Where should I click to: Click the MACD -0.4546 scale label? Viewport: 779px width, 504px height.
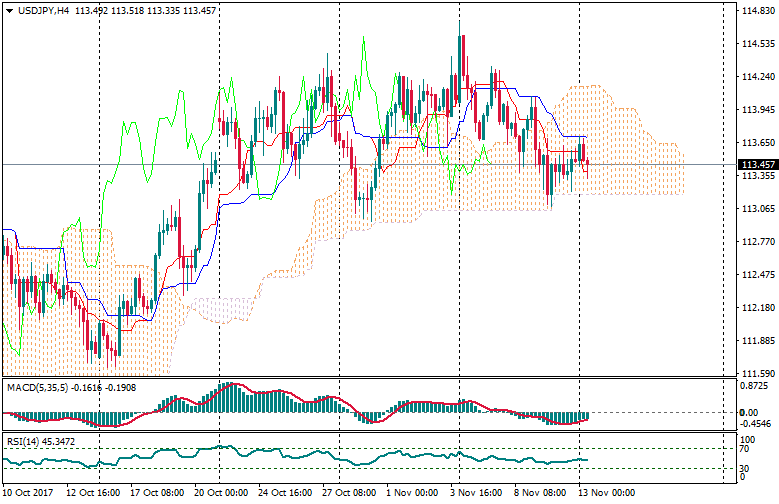pyautogui.click(x=753, y=424)
